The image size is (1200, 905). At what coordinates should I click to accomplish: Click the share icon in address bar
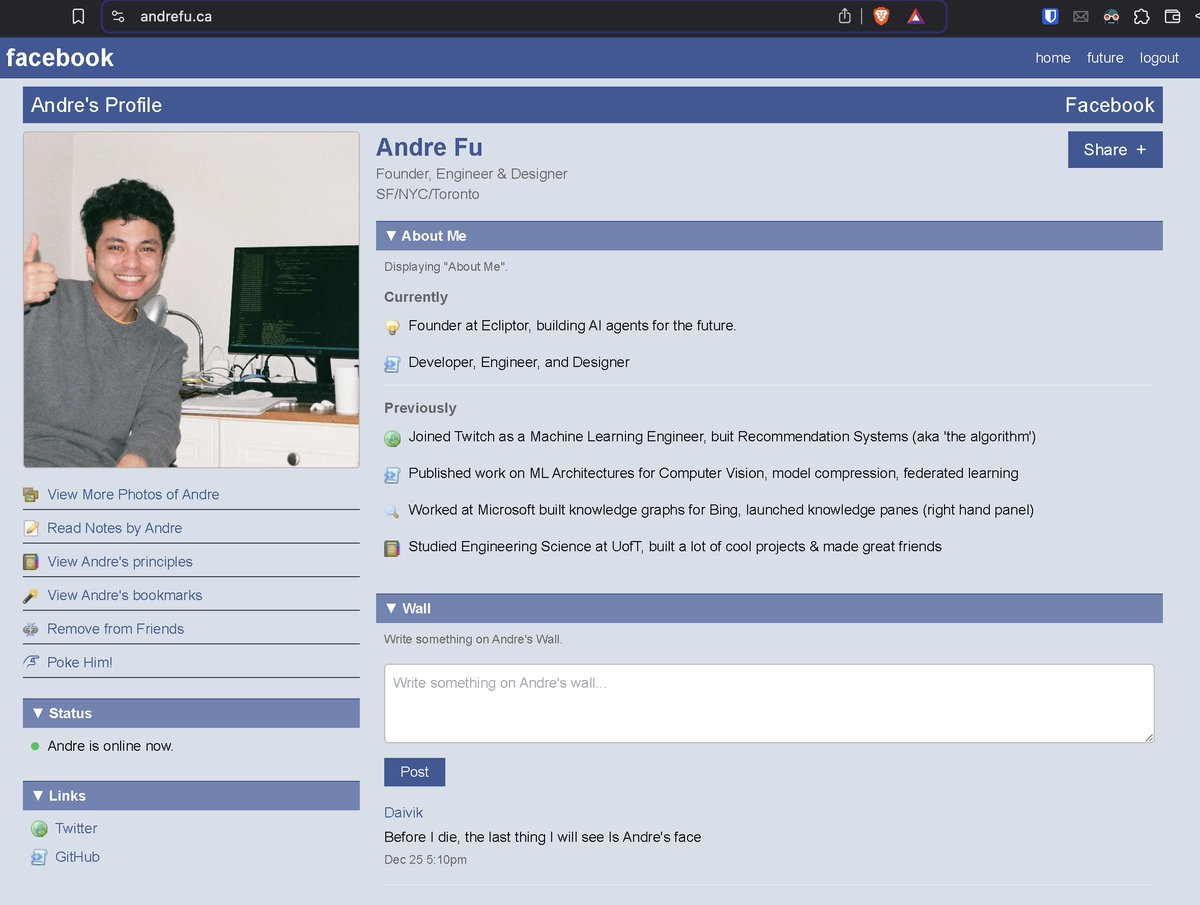[845, 16]
